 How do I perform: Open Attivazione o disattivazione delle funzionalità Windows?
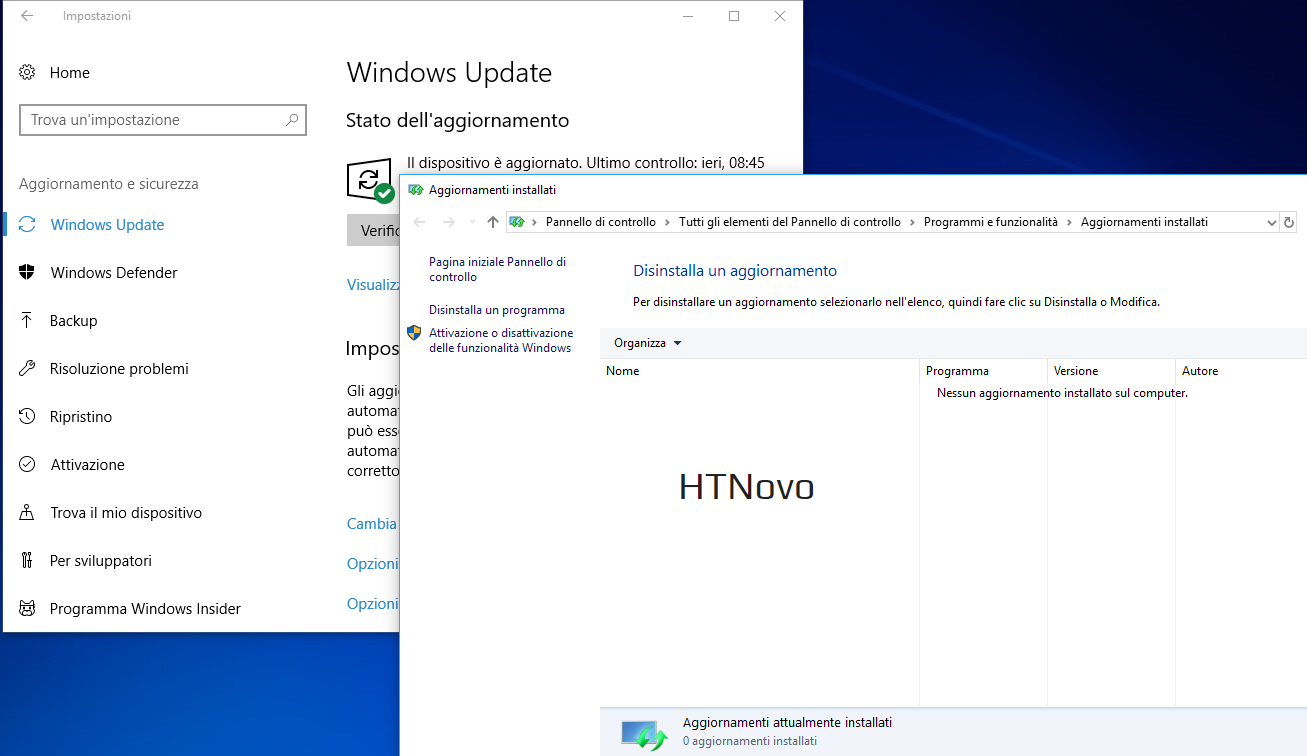coord(501,340)
